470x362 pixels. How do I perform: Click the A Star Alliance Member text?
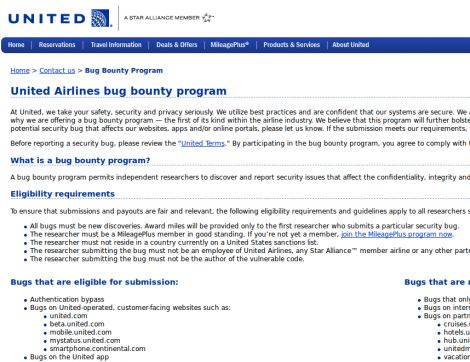[x=162, y=18]
